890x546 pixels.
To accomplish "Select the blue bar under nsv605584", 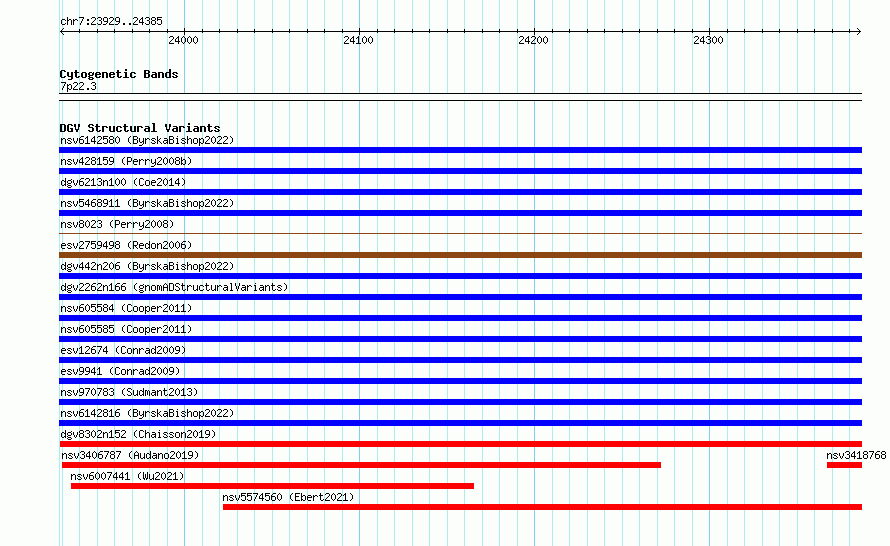I will [460, 318].
